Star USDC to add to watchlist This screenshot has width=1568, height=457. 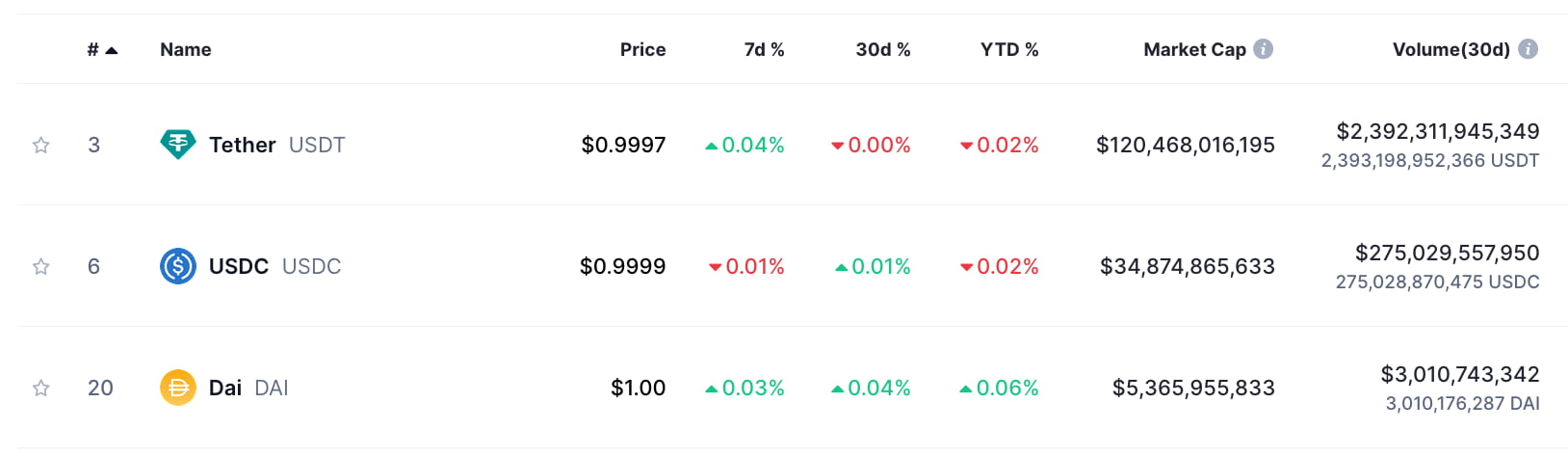click(x=40, y=266)
